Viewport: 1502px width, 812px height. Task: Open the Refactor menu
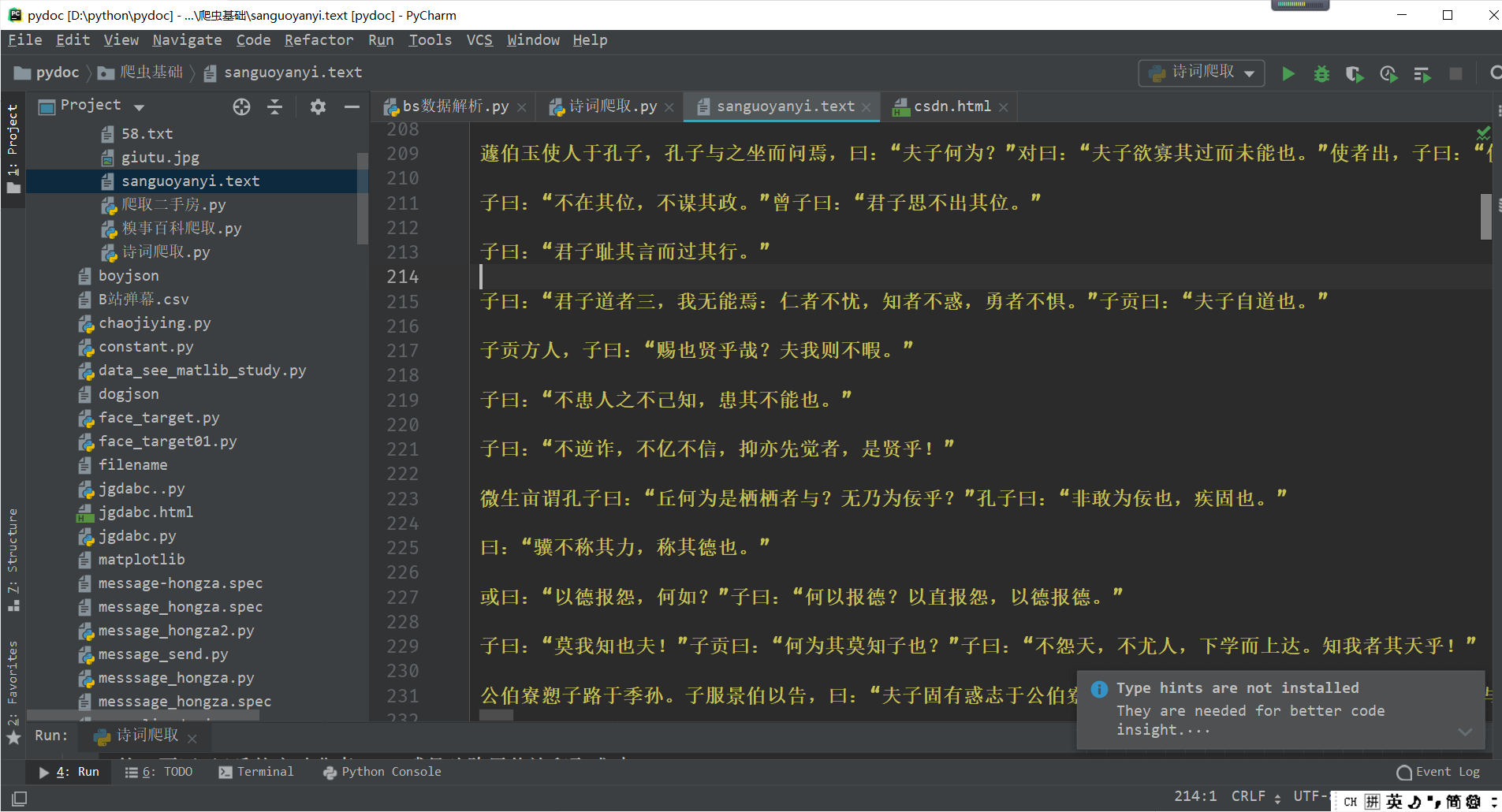(x=319, y=40)
